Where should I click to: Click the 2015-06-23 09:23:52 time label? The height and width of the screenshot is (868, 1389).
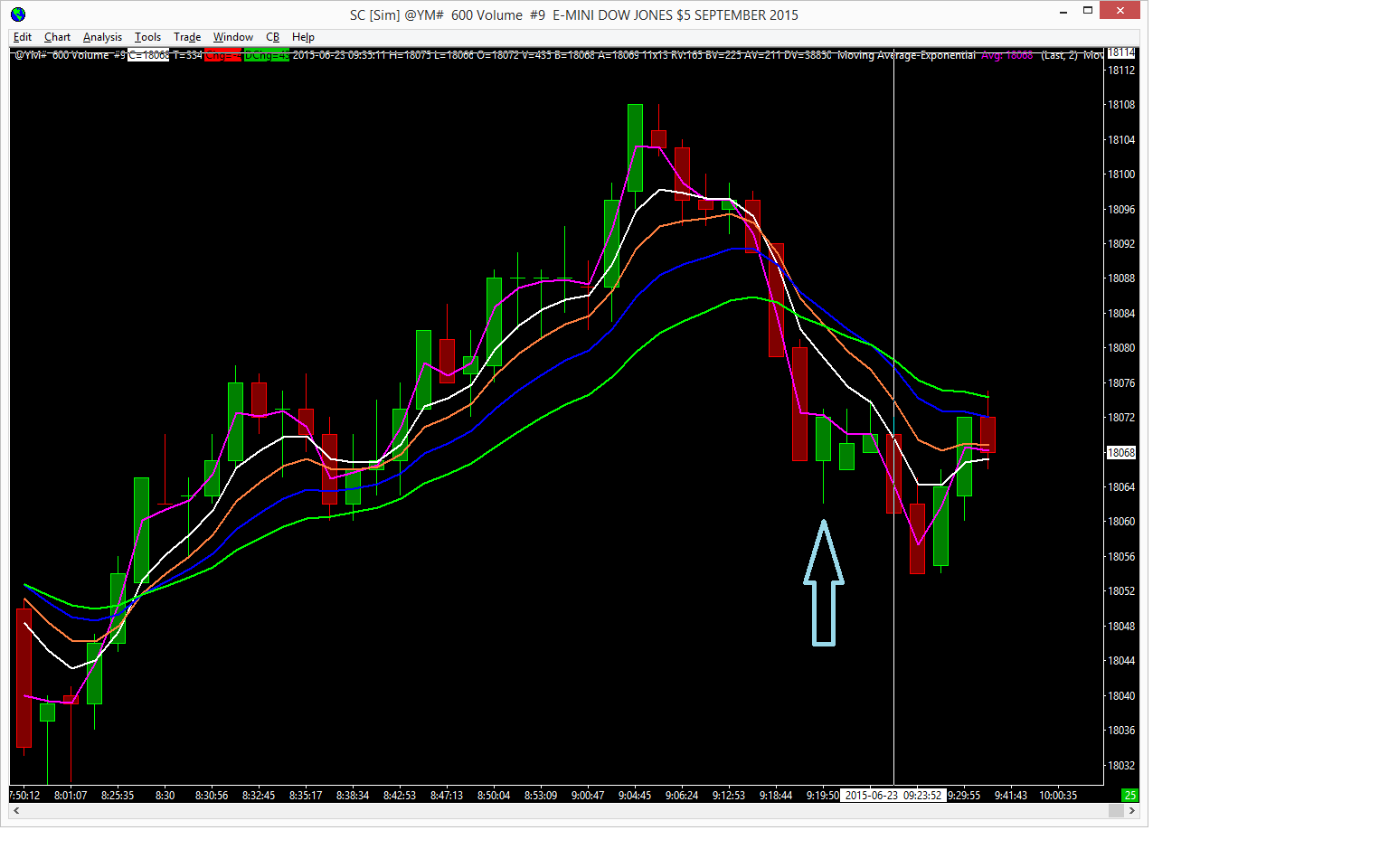[x=893, y=796]
